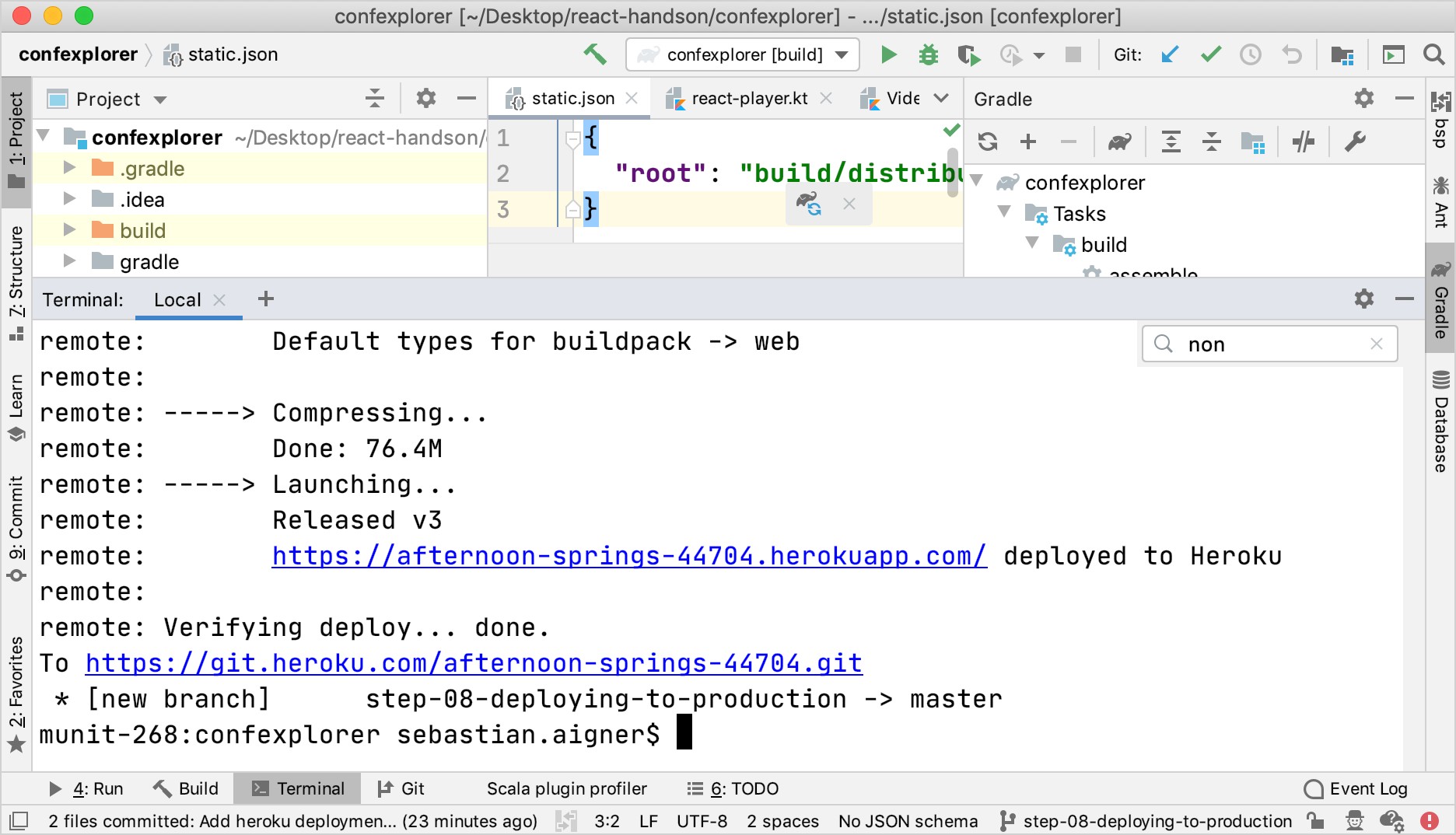
Task: Commit changes via the Git checkmark icon
Action: click(x=1210, y=54)
